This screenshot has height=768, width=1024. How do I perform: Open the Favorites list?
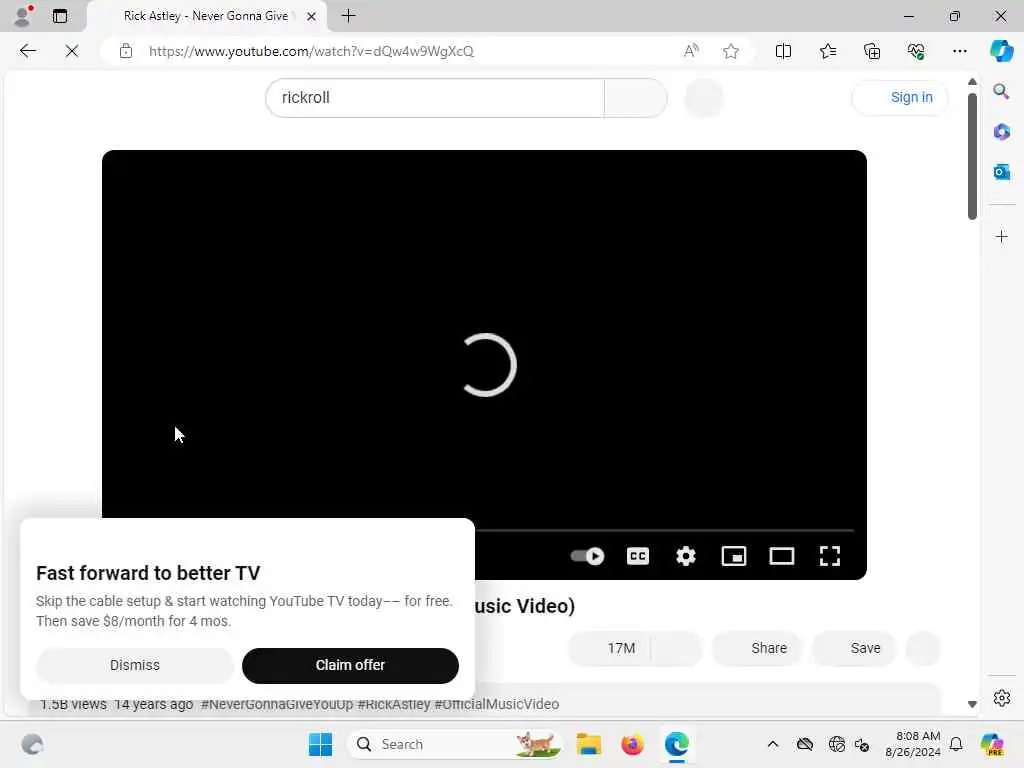click(827, 51)
